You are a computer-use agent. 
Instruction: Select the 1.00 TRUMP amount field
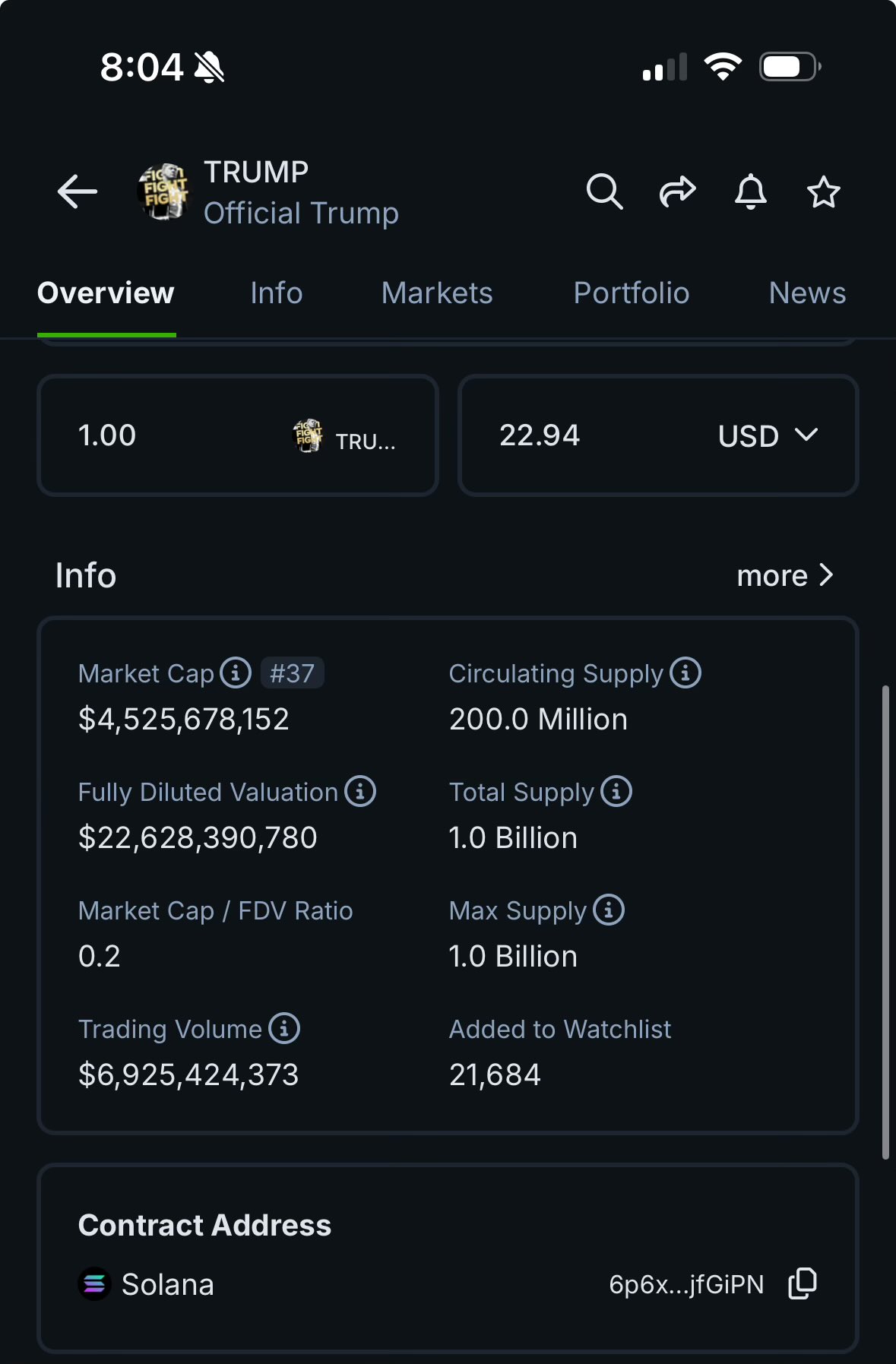point(238,435)
